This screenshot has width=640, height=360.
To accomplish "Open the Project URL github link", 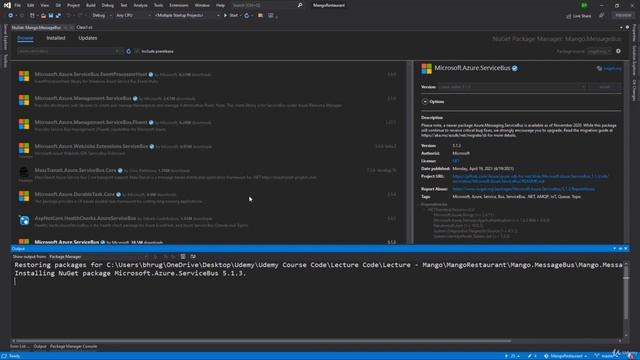I will (530, 179).
